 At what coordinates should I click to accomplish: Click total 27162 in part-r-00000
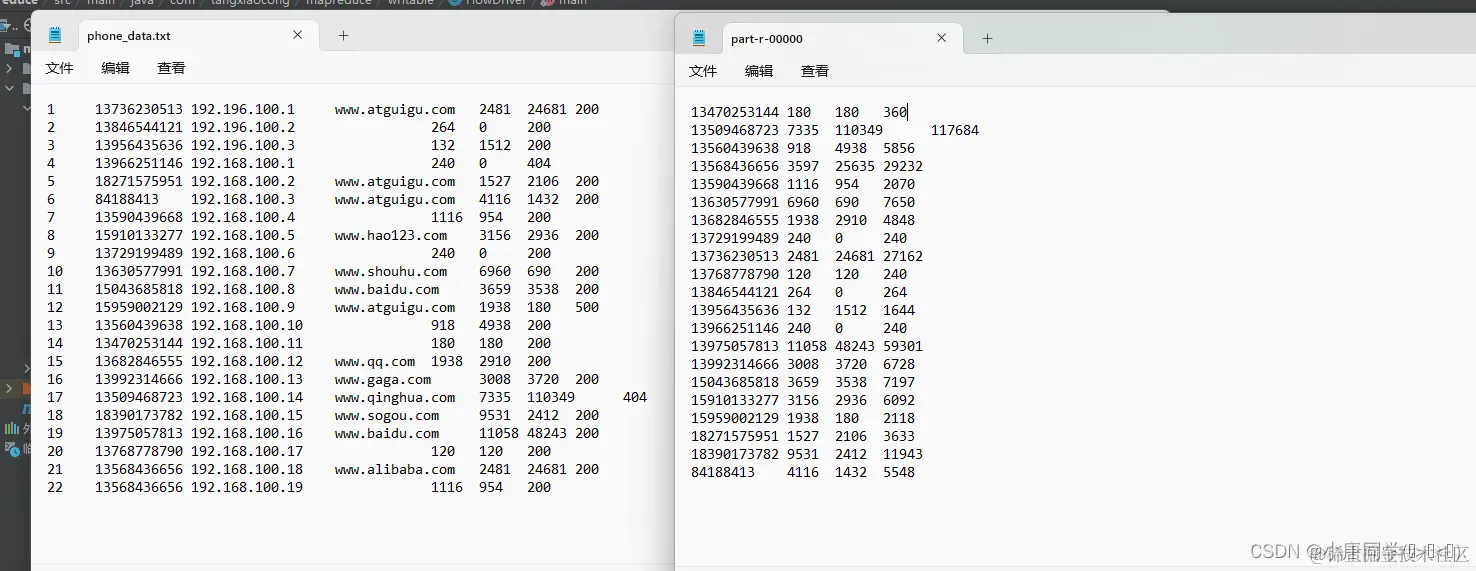(903, 256)
